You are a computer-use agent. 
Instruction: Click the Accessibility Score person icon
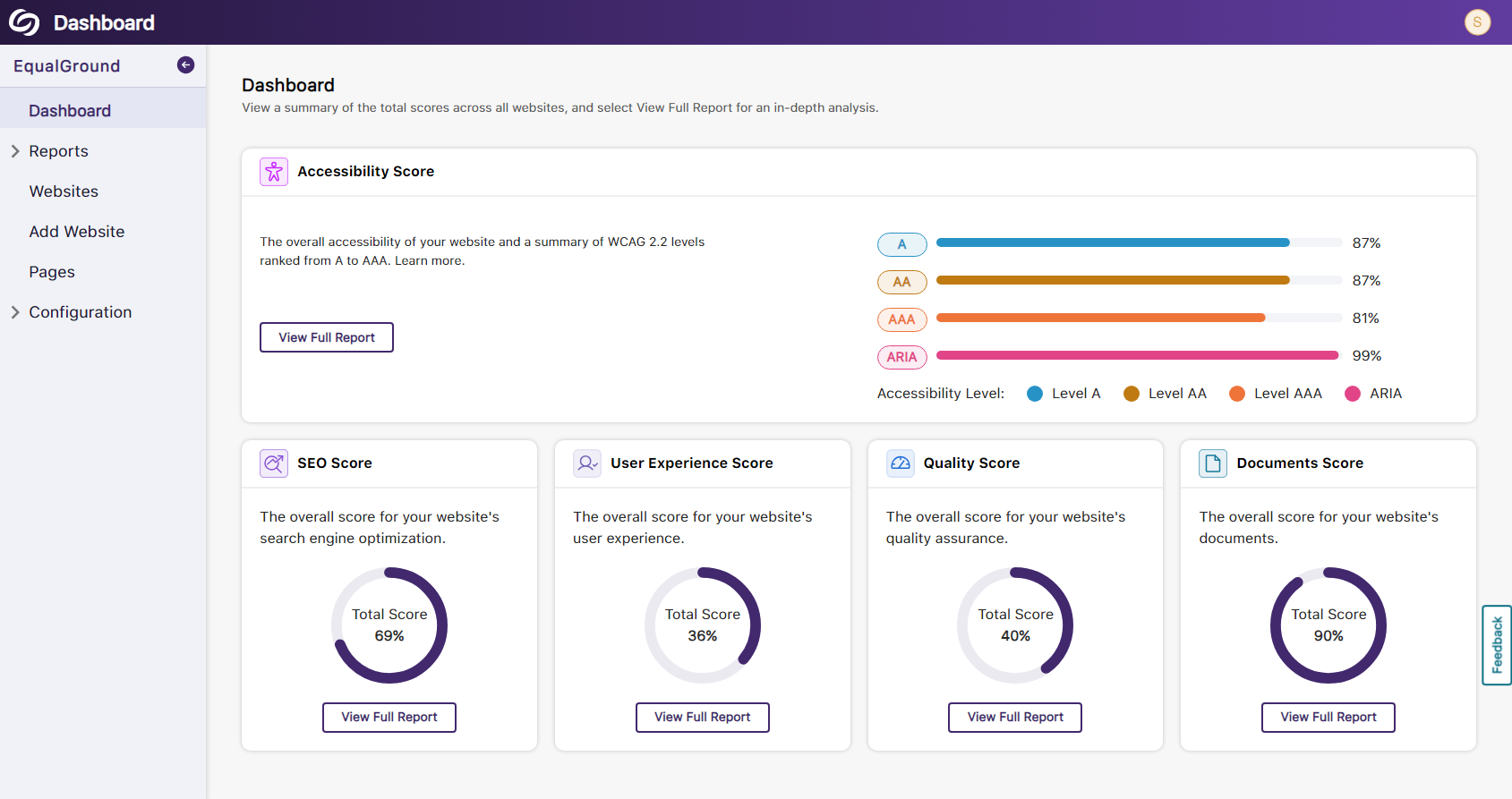[x=274, y=171]
